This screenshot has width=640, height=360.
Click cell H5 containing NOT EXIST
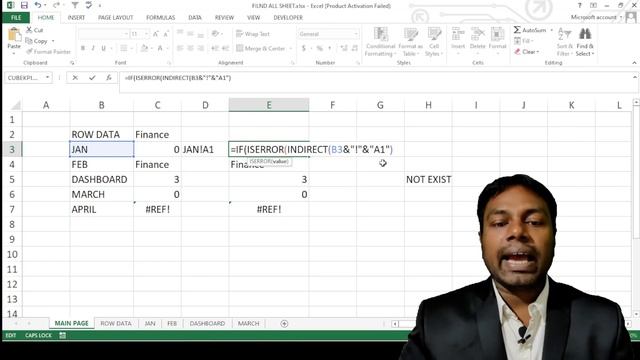pyautogui.click(x=428, y=180)
